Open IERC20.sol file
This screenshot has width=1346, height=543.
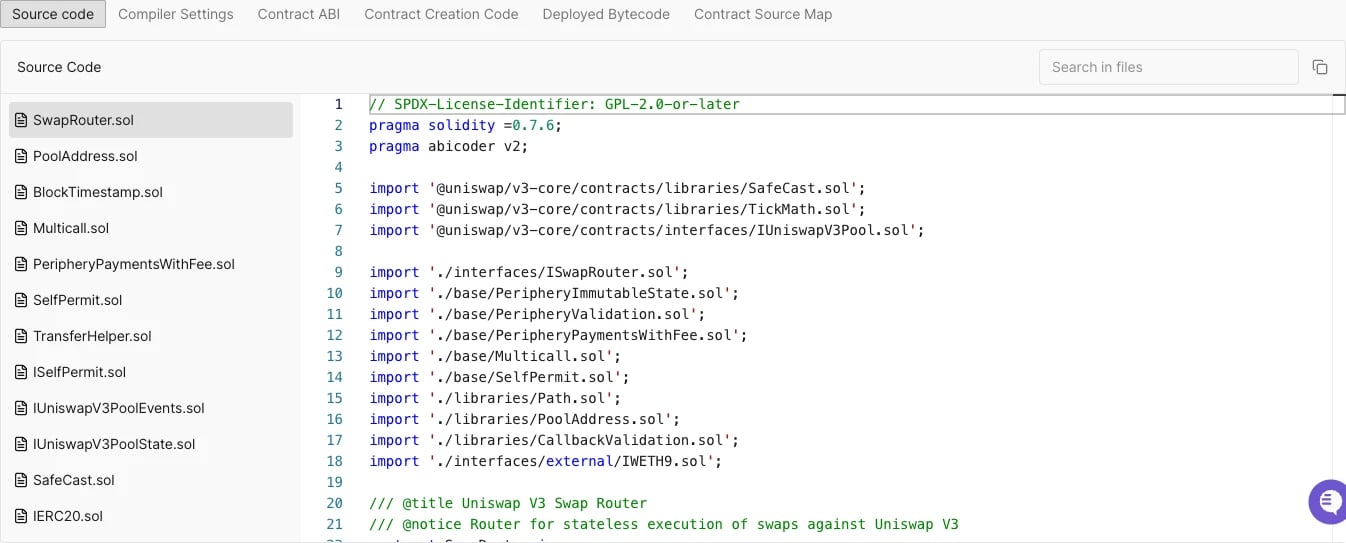pos(151,516)
